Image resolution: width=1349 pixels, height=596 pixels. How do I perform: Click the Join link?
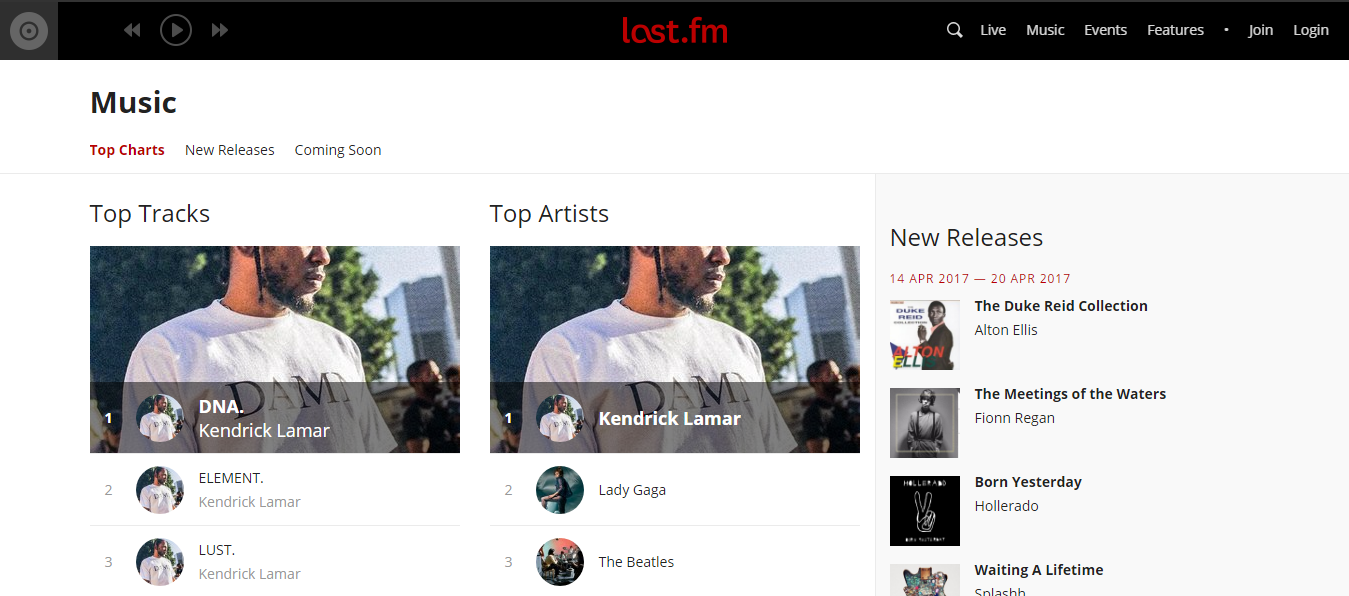click(1261, 30)
